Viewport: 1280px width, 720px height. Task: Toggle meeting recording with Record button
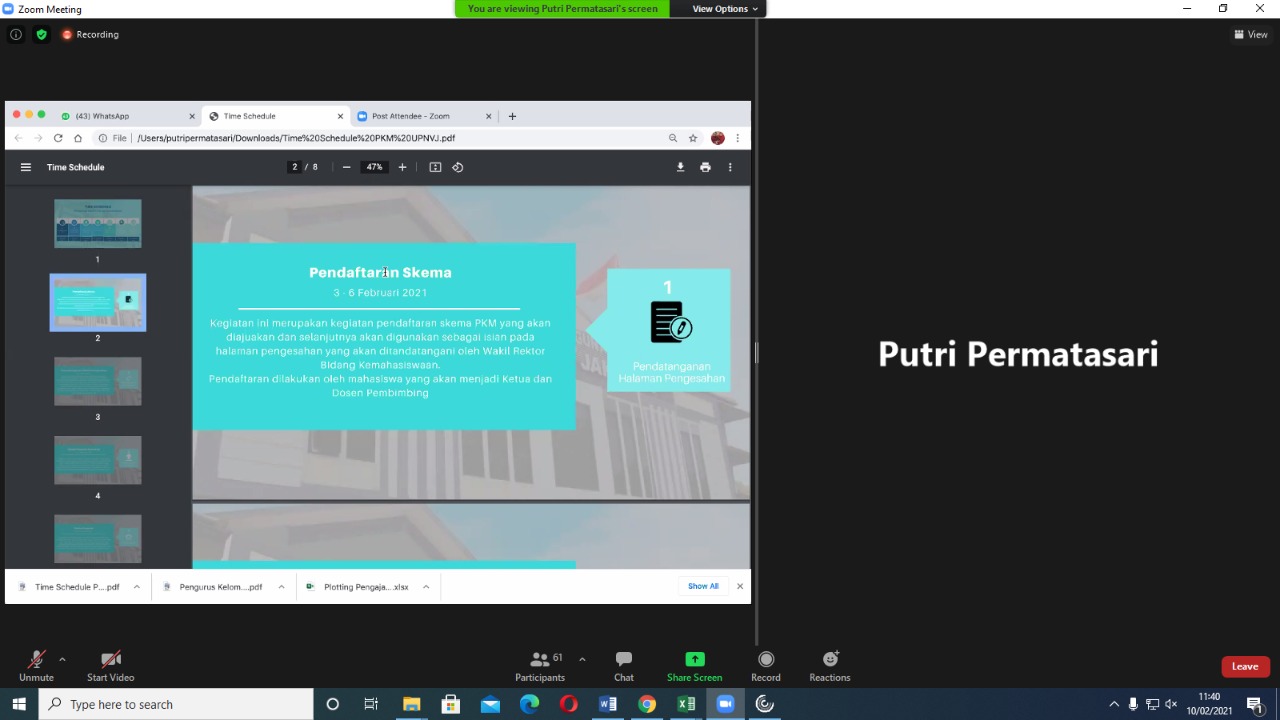coord(765,665)
